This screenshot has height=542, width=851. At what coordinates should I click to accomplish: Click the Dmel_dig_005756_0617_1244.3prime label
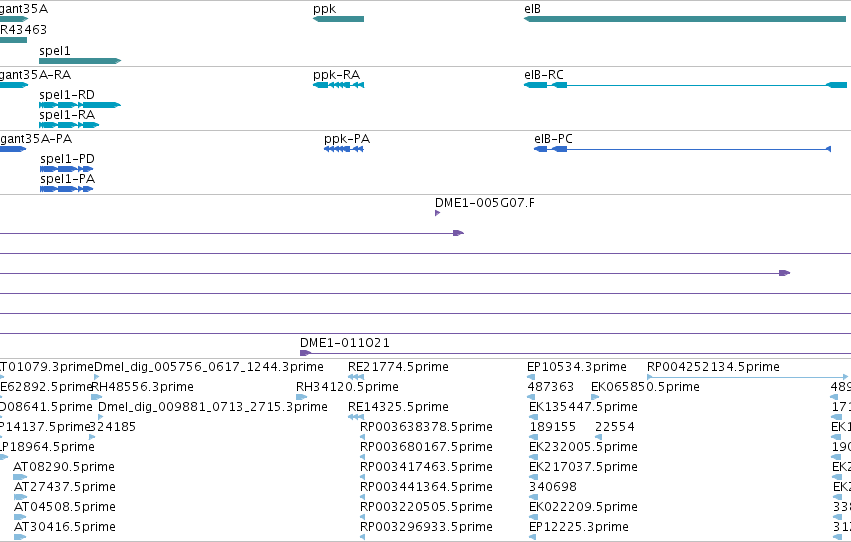click(x=209, y=366)
